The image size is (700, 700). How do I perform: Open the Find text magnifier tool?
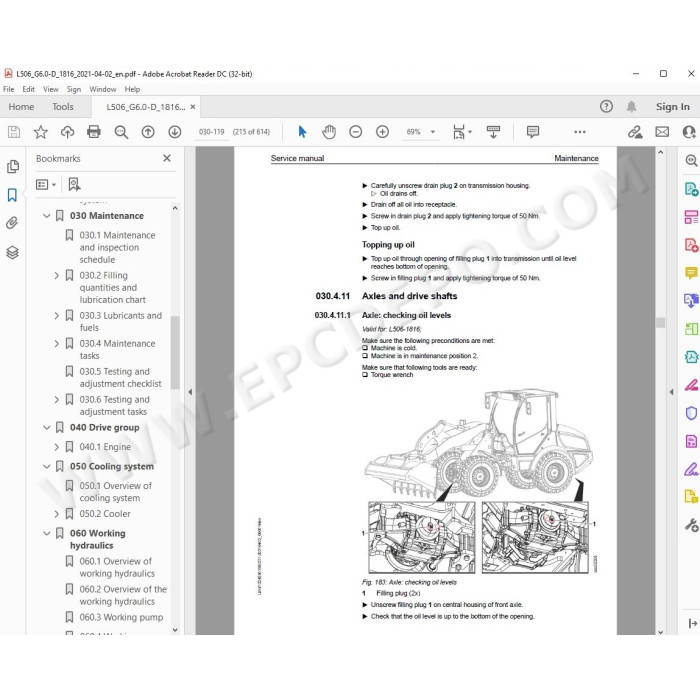(121, 132)
